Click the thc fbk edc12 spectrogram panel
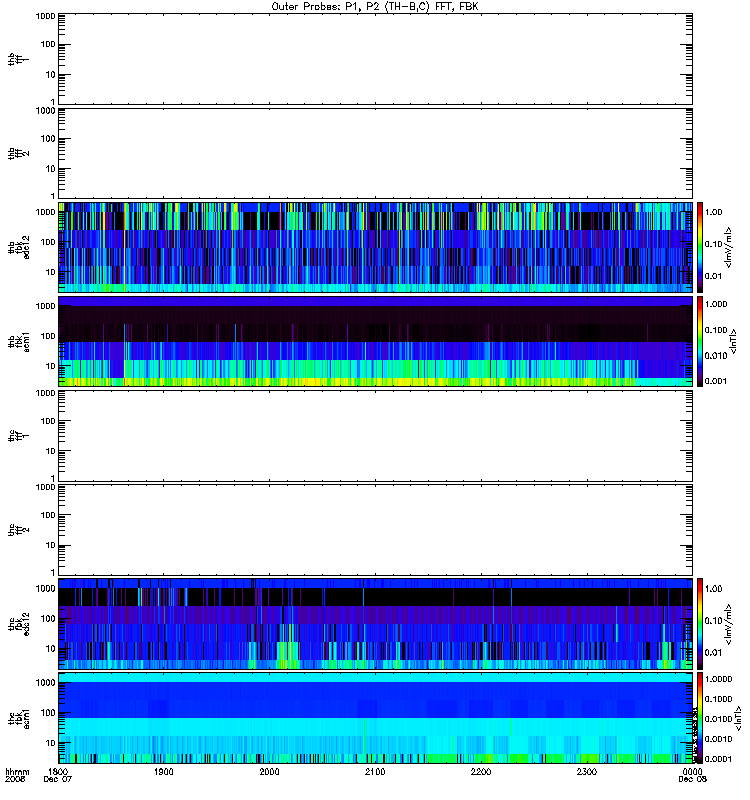Image resolution: width=750 pixels, height=800 pixels. [376, 623]
